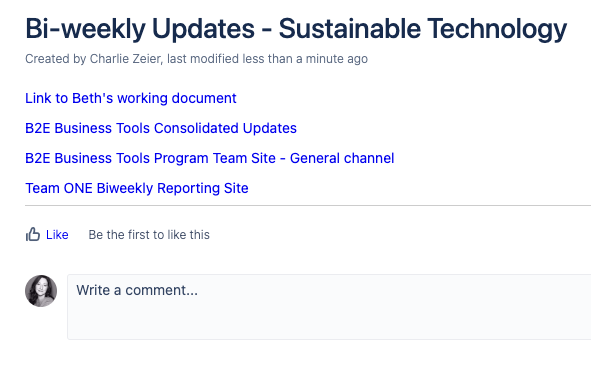Focus the Write a comment field
This screenshot has height=367, width=591.
[x=329, y=307]
